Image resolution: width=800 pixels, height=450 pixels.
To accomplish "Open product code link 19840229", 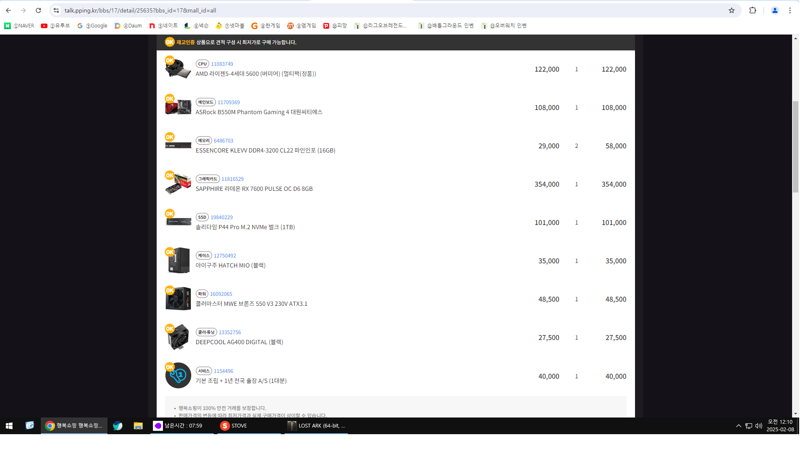I will (x=221, y=217).
